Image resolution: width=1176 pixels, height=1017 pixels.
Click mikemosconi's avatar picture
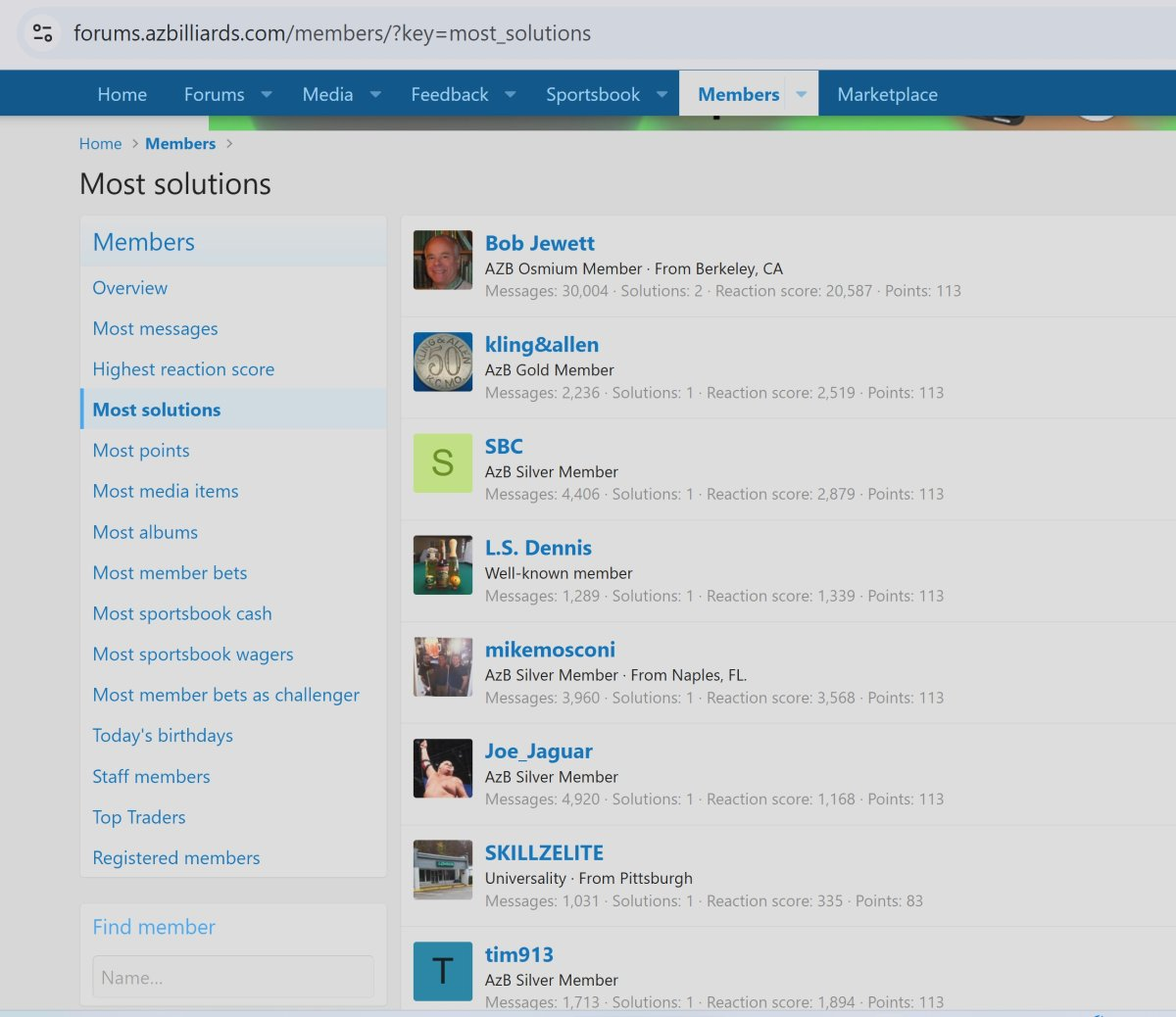442,667
